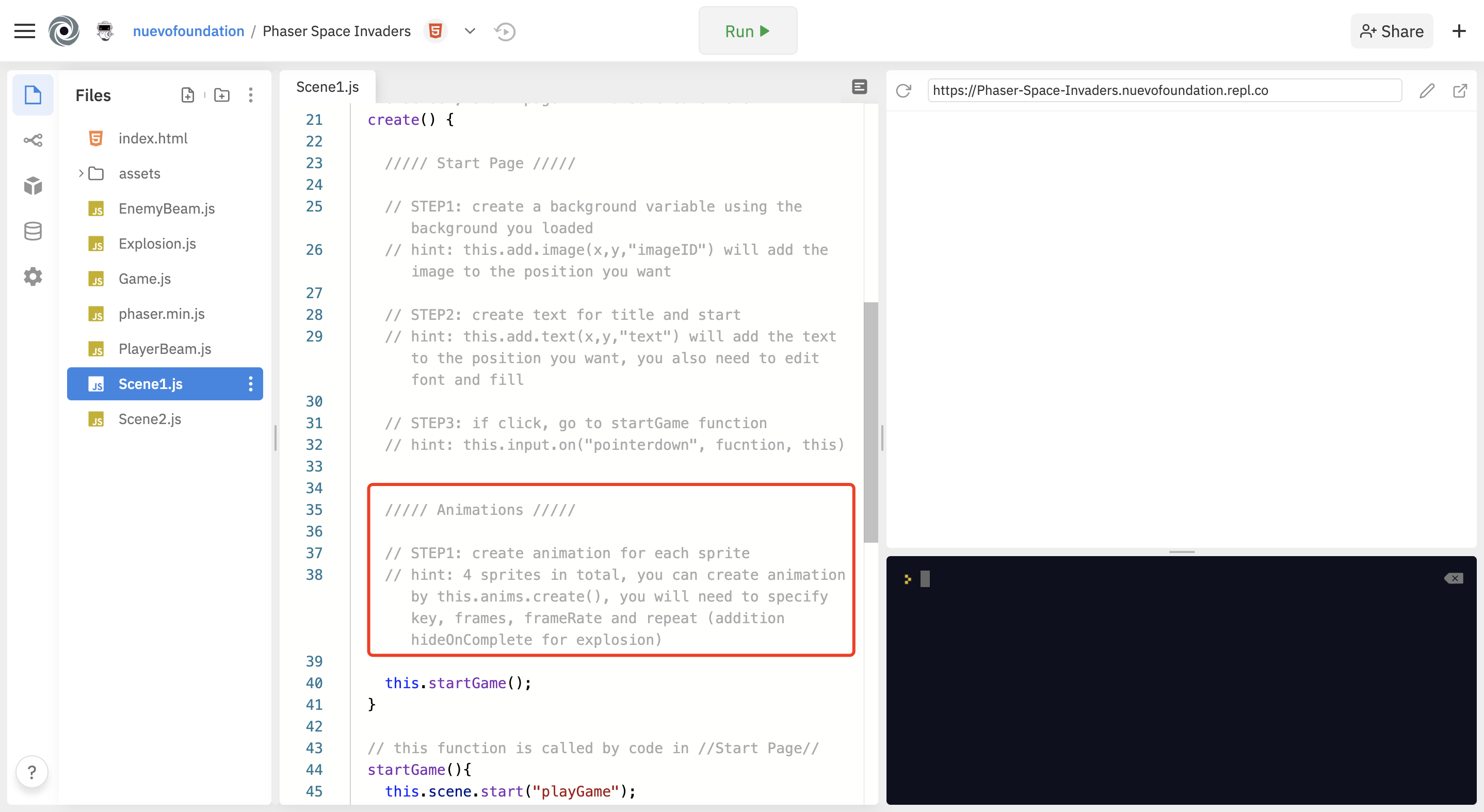Viewport: 1484px width, 812px height.
Task: Open preview in a new tab
Action: click(1460, 90)
